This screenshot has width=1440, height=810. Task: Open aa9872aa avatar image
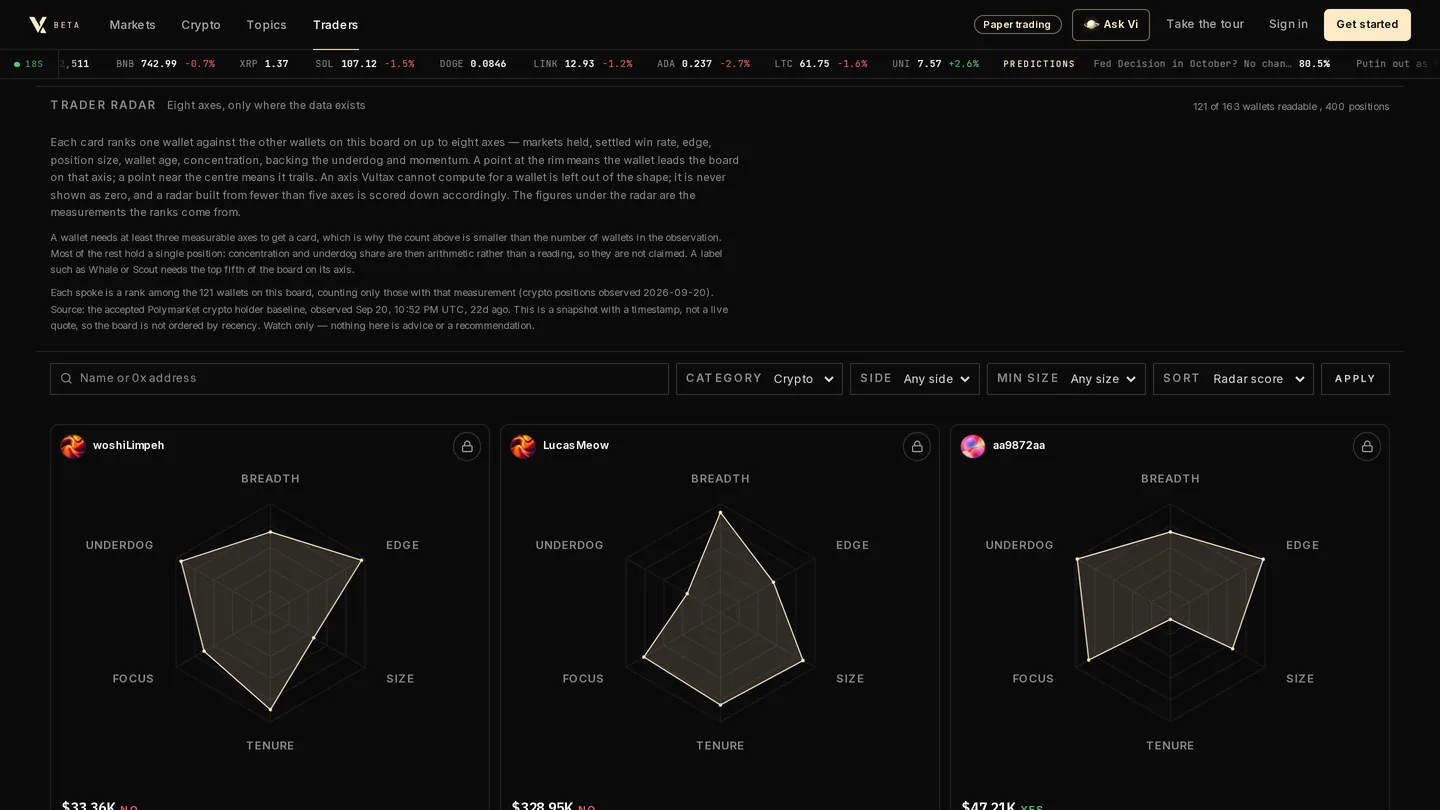click(x=973, y=446)
